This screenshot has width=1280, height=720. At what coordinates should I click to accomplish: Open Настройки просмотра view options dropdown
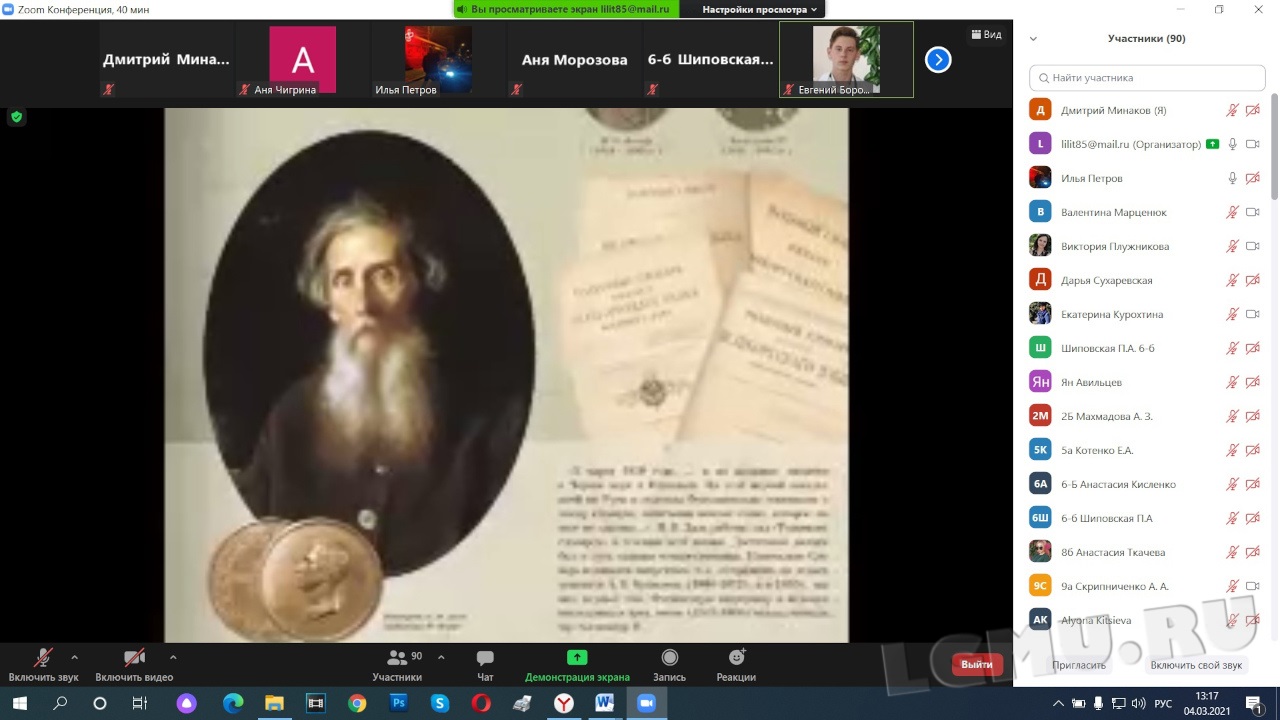click(x=760, y=9)
